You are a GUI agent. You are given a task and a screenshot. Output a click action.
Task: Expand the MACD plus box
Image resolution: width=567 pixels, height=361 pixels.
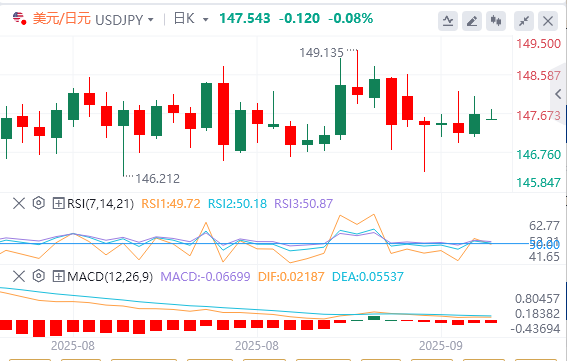pyautogui.click(x=58, y=277)
